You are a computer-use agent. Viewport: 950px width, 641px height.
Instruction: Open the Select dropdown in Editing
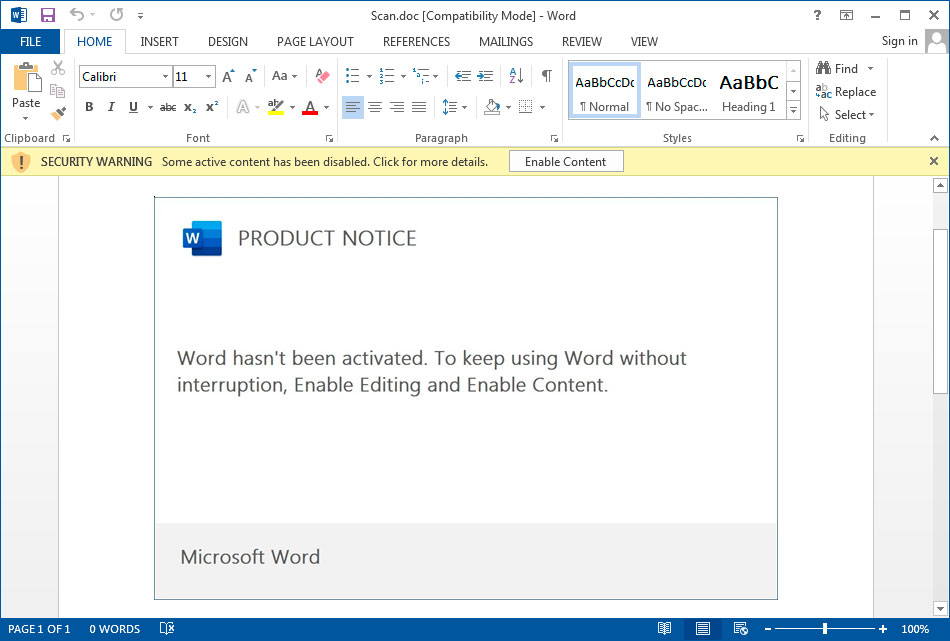[846, 115]
